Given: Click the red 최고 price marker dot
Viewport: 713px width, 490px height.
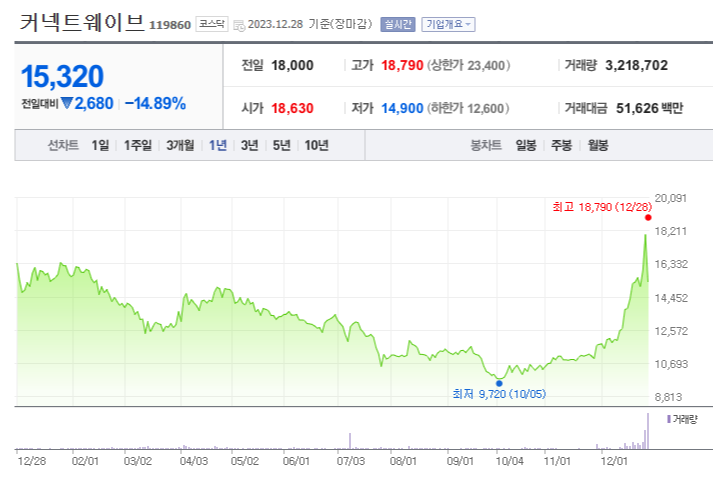Looking at the screenshot, I should (648, 218).
